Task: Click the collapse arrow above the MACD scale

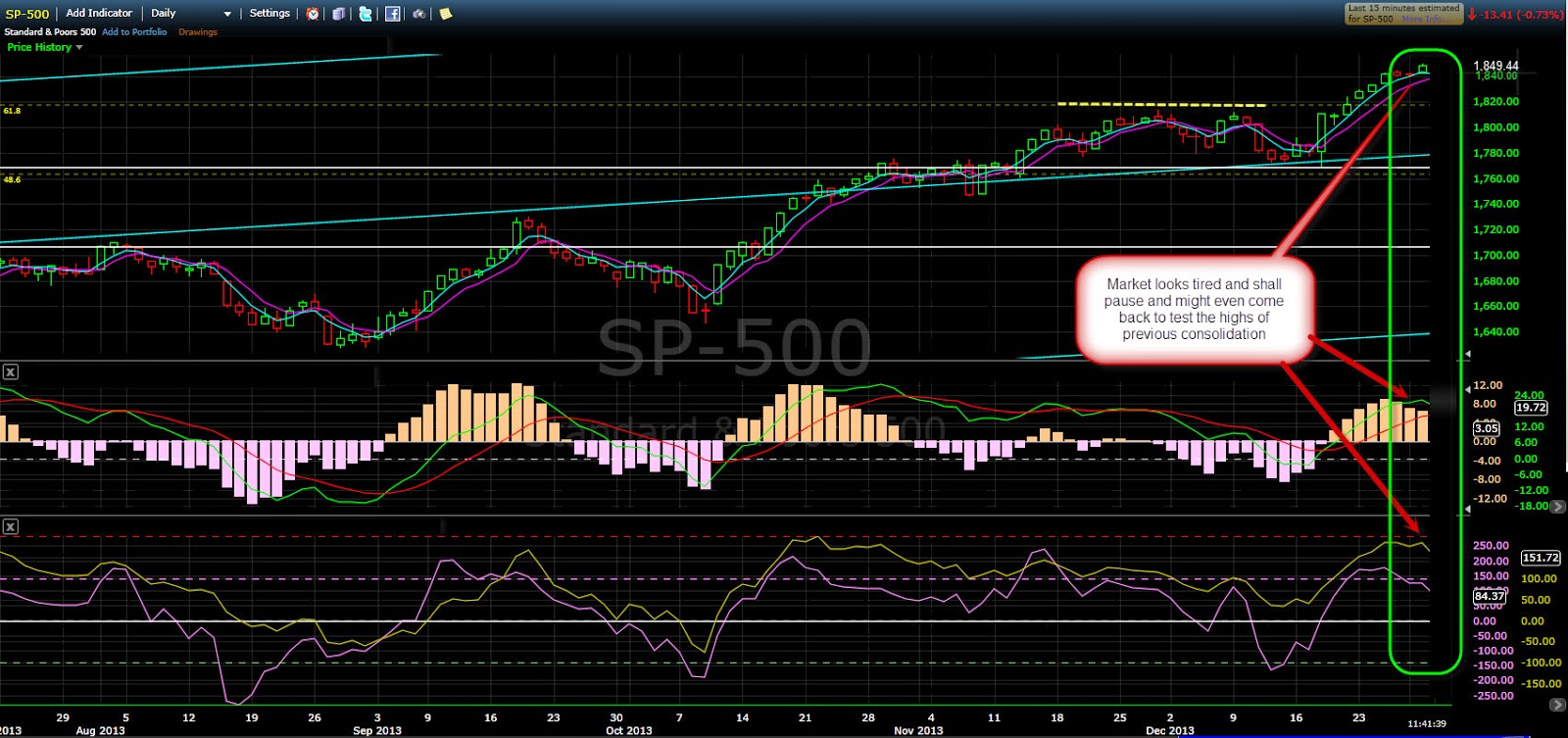Action: point(1467,390)
